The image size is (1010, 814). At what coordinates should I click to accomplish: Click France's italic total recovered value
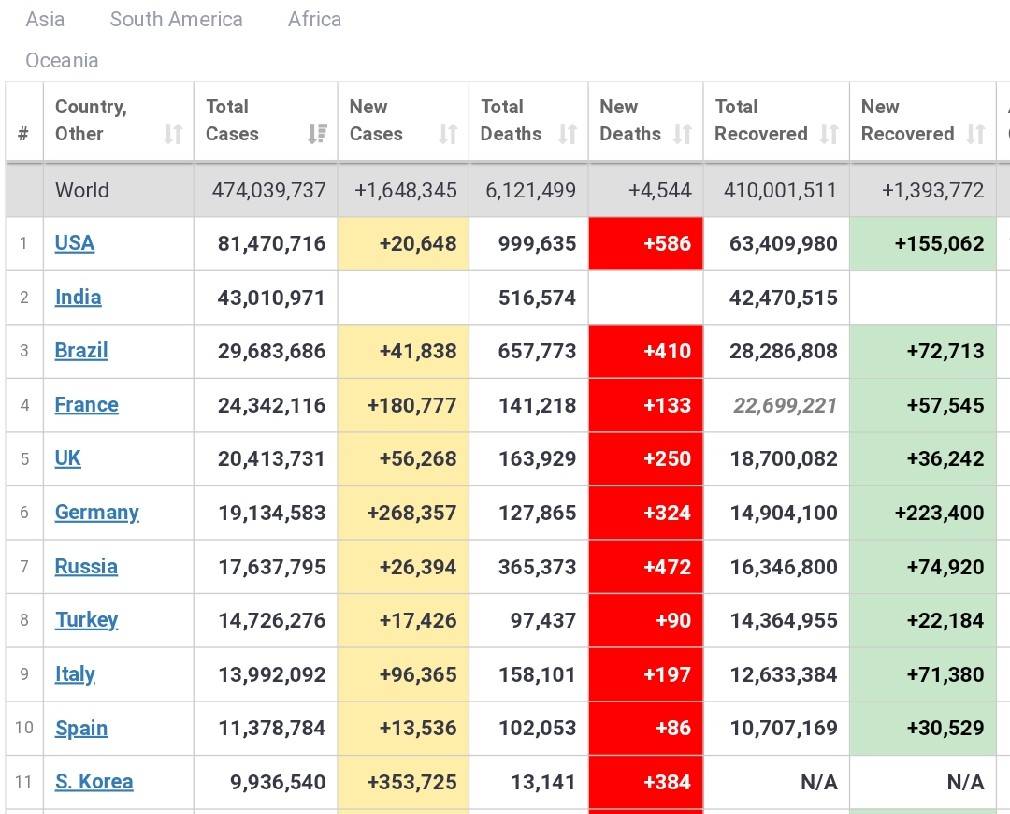click(x=784, y=405)
